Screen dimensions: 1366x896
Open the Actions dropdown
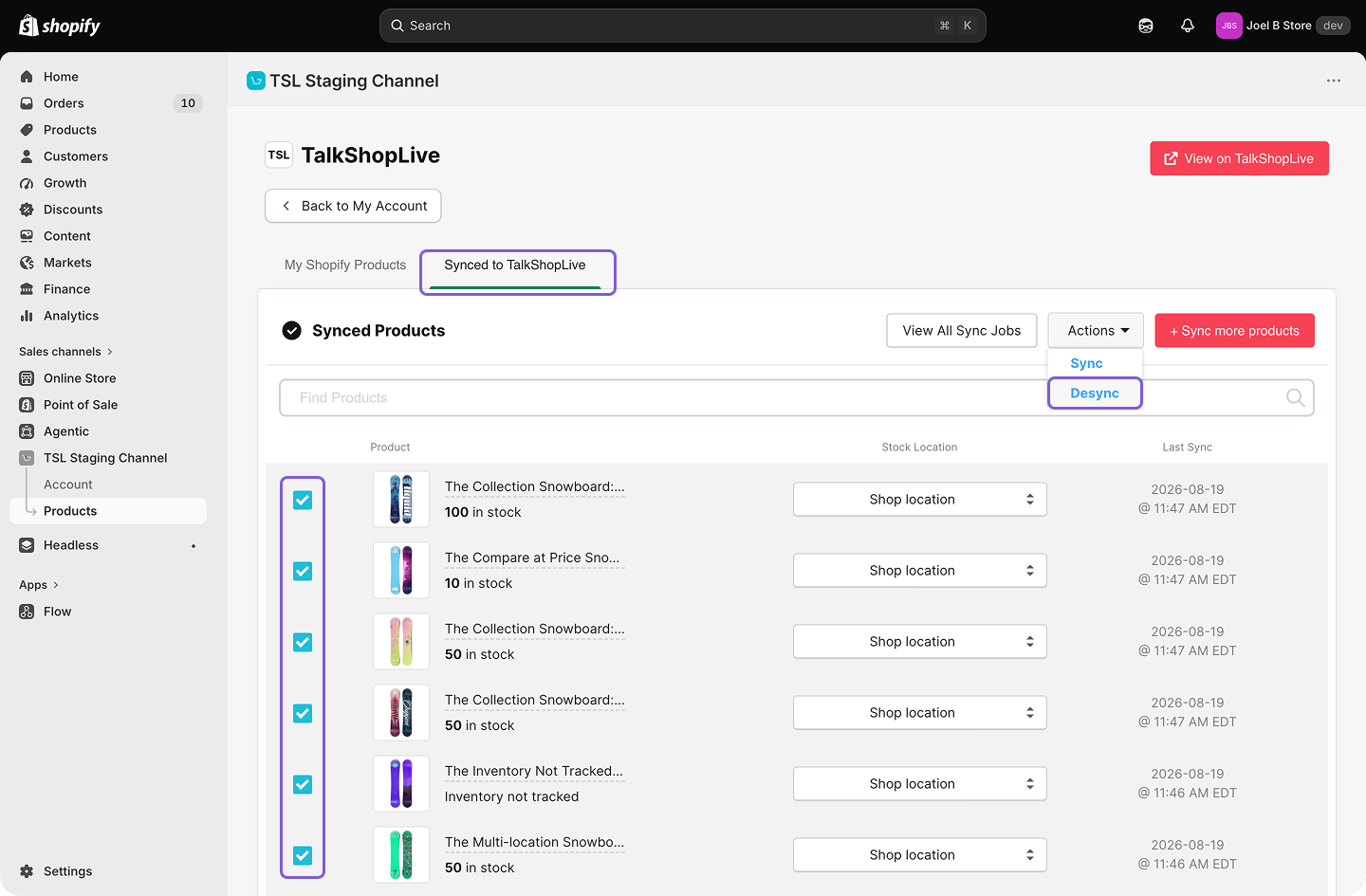pos(1096,331)
